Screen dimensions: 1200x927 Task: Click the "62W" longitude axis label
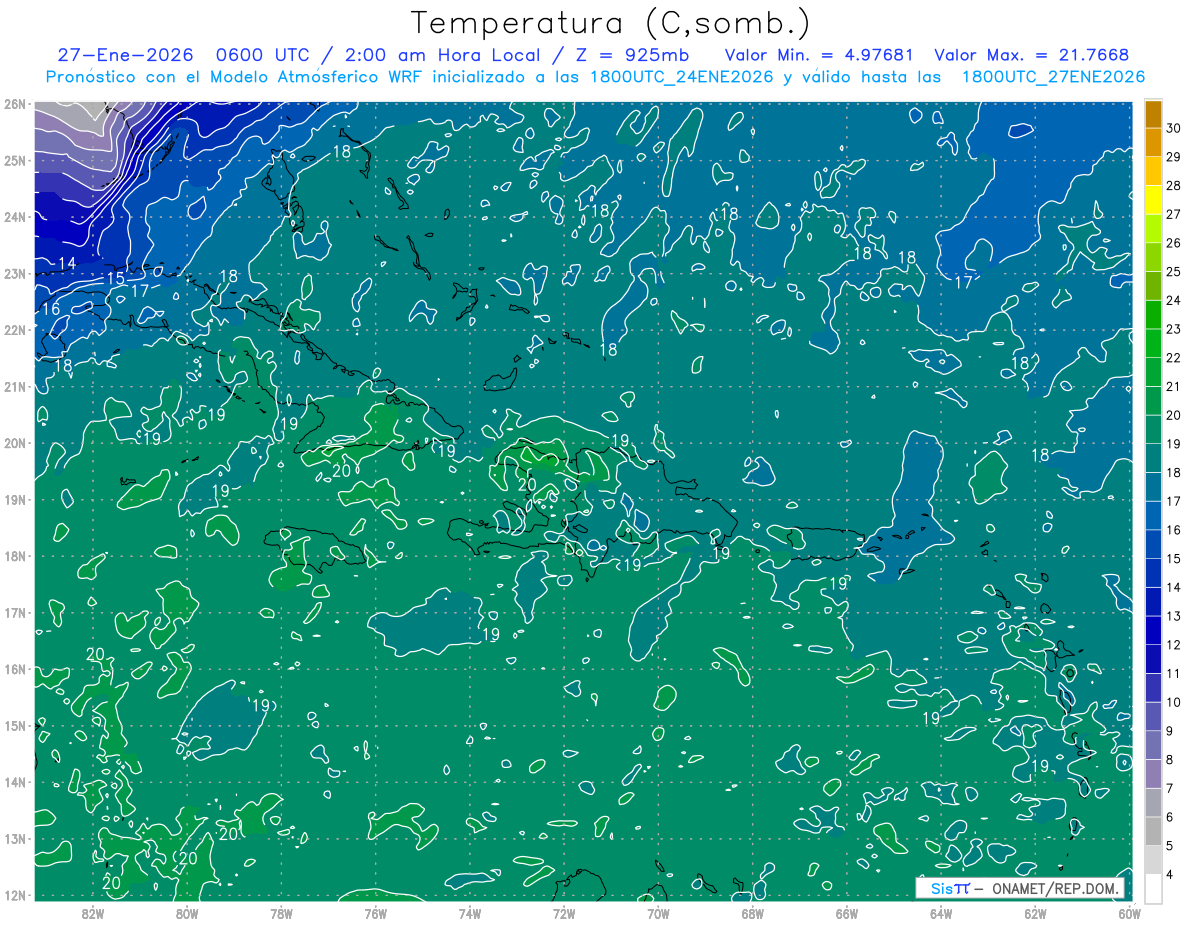(x=1035, y=913)
